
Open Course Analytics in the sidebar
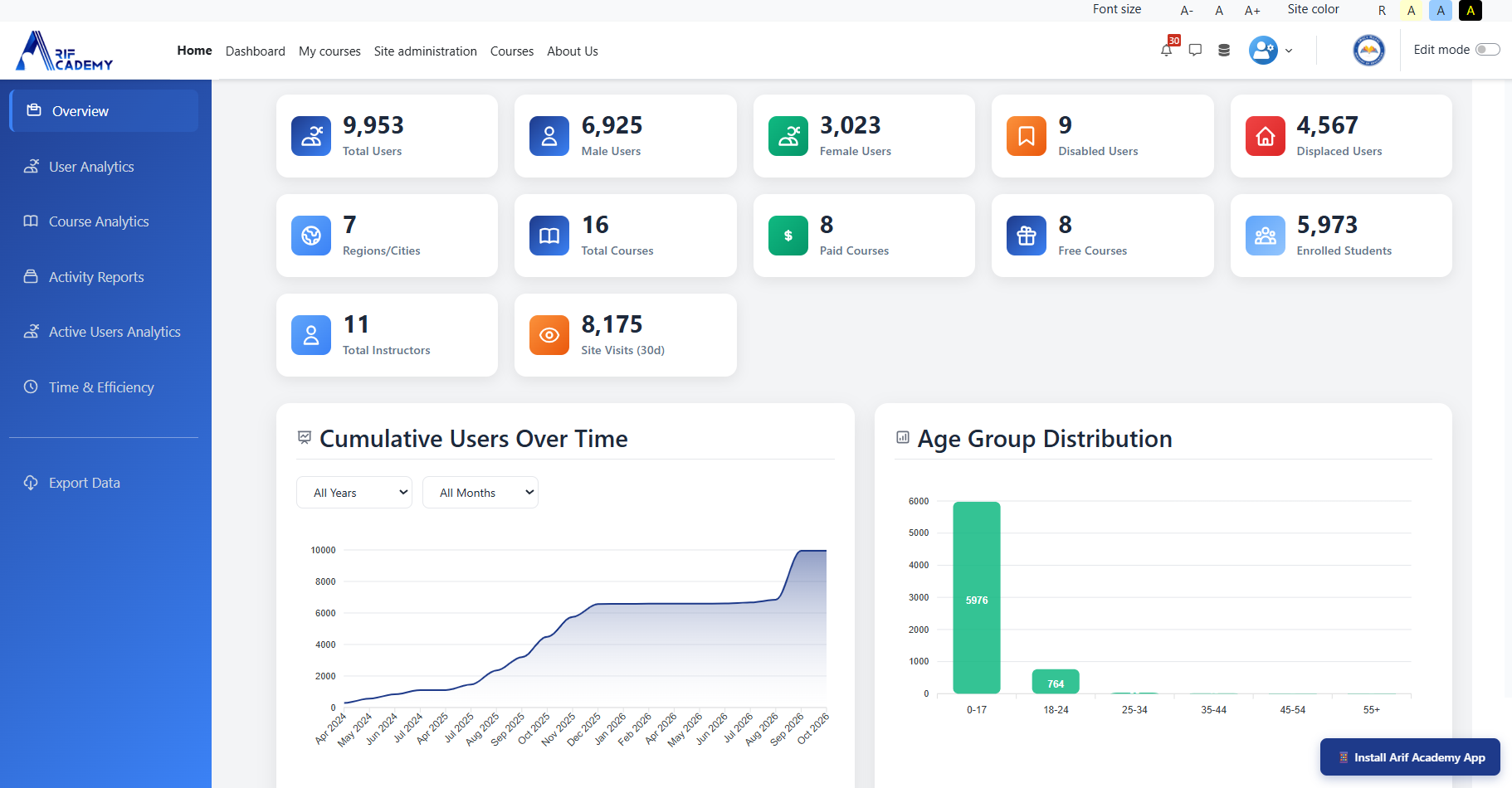(x=104, y=221)
